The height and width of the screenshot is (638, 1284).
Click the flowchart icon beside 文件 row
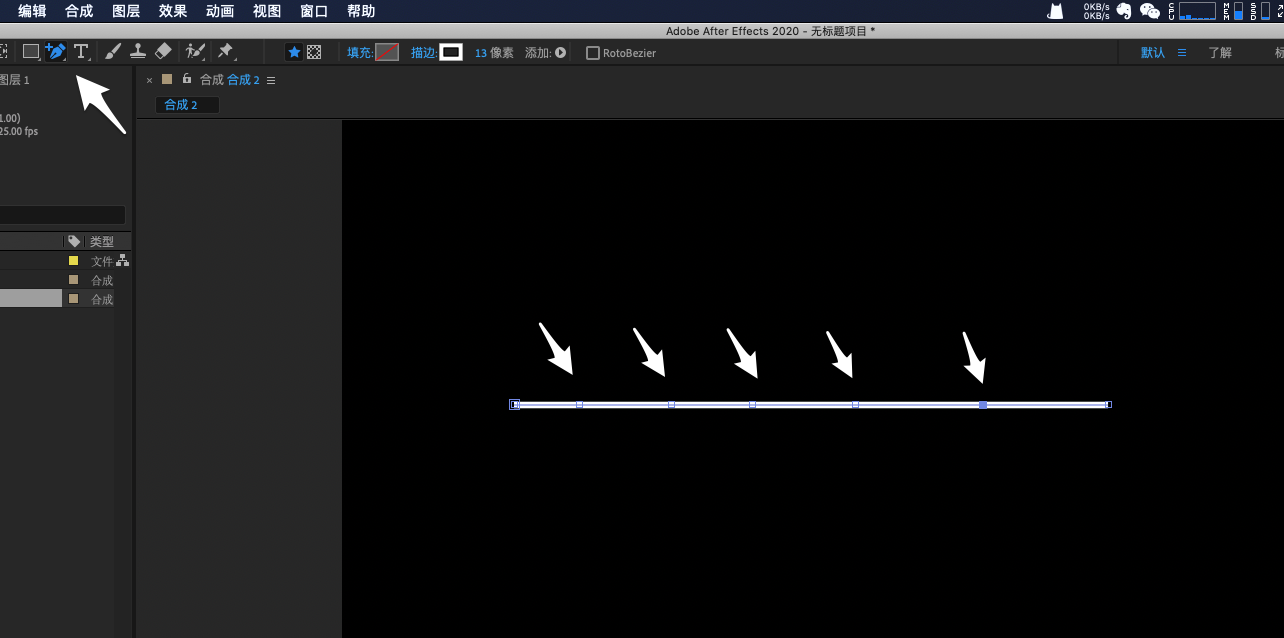click(x=122, y=260)
